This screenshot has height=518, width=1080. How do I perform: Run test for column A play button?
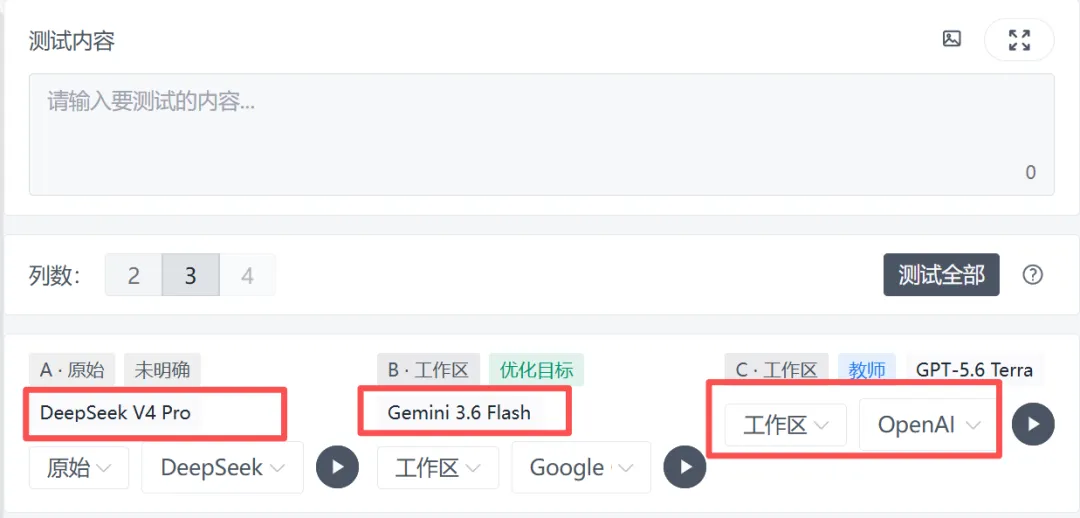[x=338, y=467]
